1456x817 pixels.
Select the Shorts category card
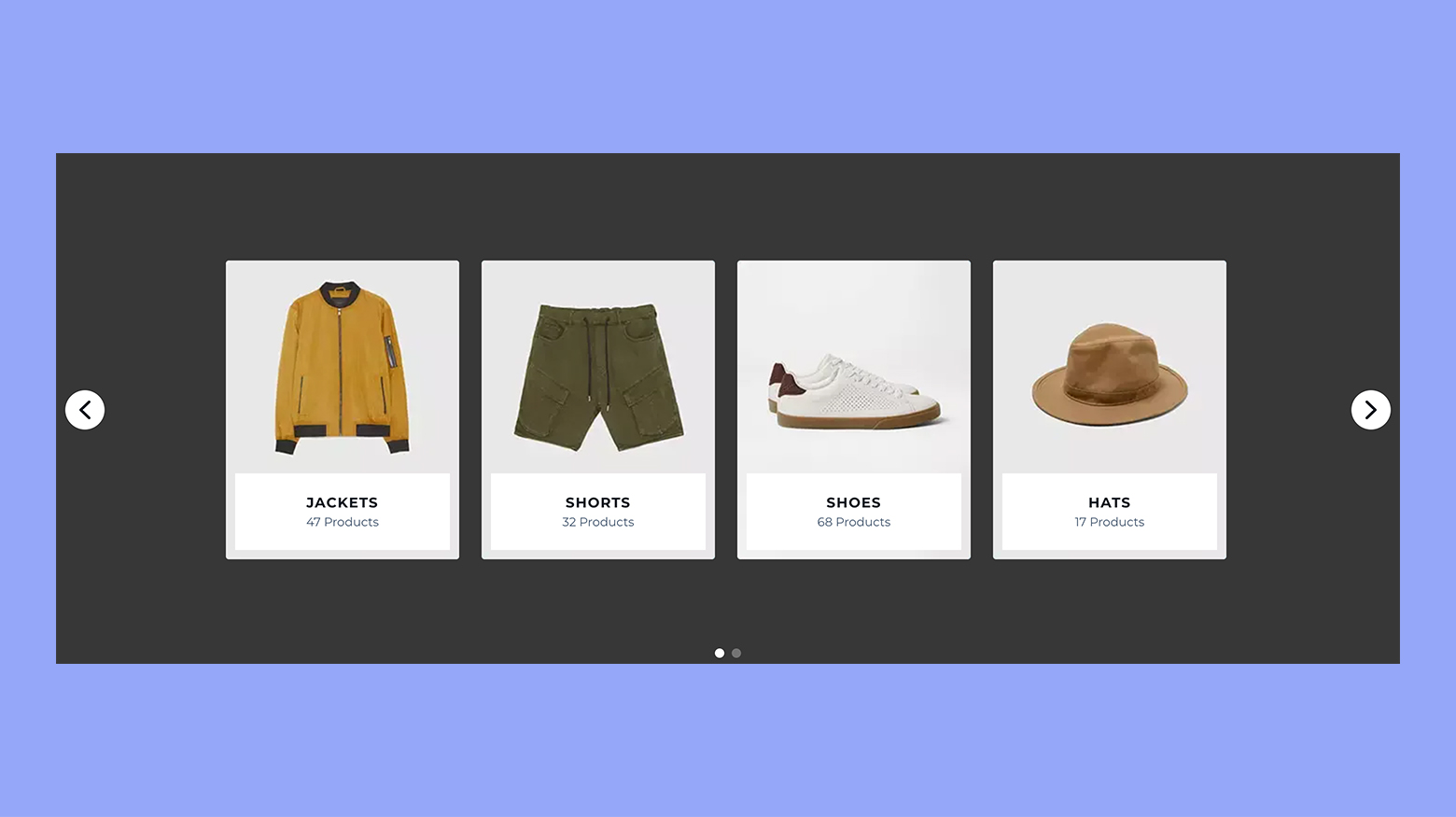point(597,409)
